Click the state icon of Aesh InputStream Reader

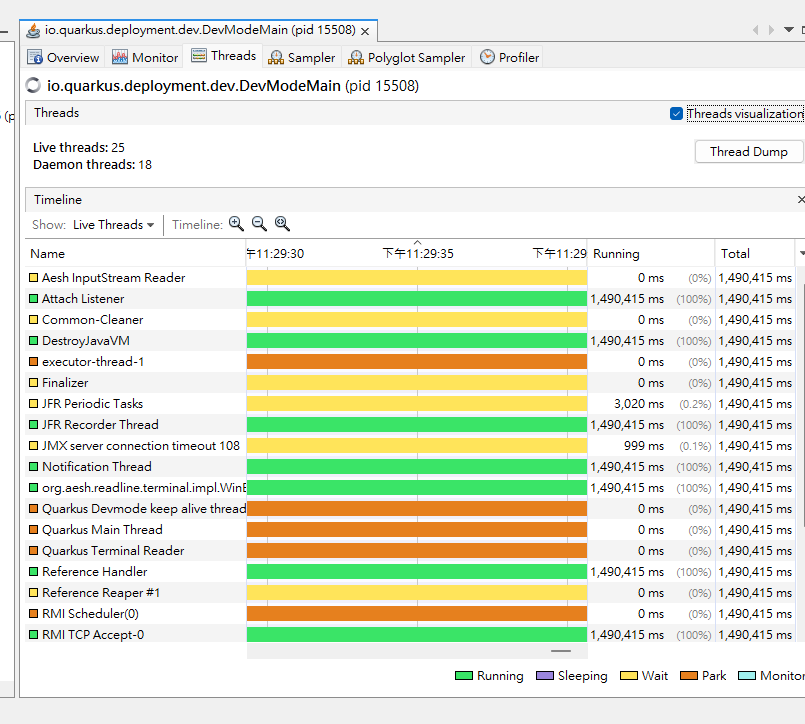(33, 277)
